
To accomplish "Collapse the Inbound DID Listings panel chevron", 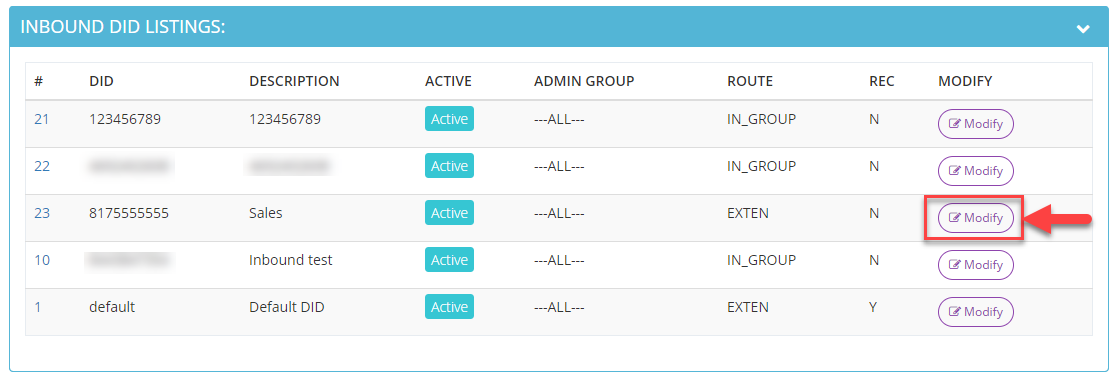I will 1082,28.
